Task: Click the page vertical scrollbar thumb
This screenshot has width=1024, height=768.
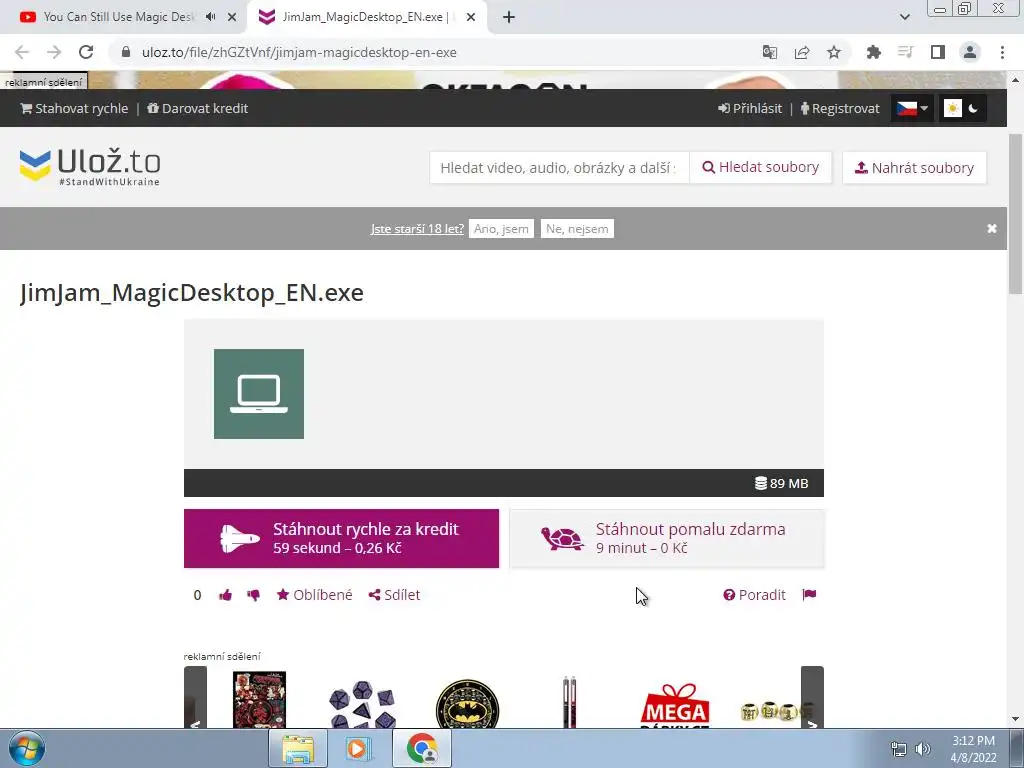Action: pos(1016,214)
